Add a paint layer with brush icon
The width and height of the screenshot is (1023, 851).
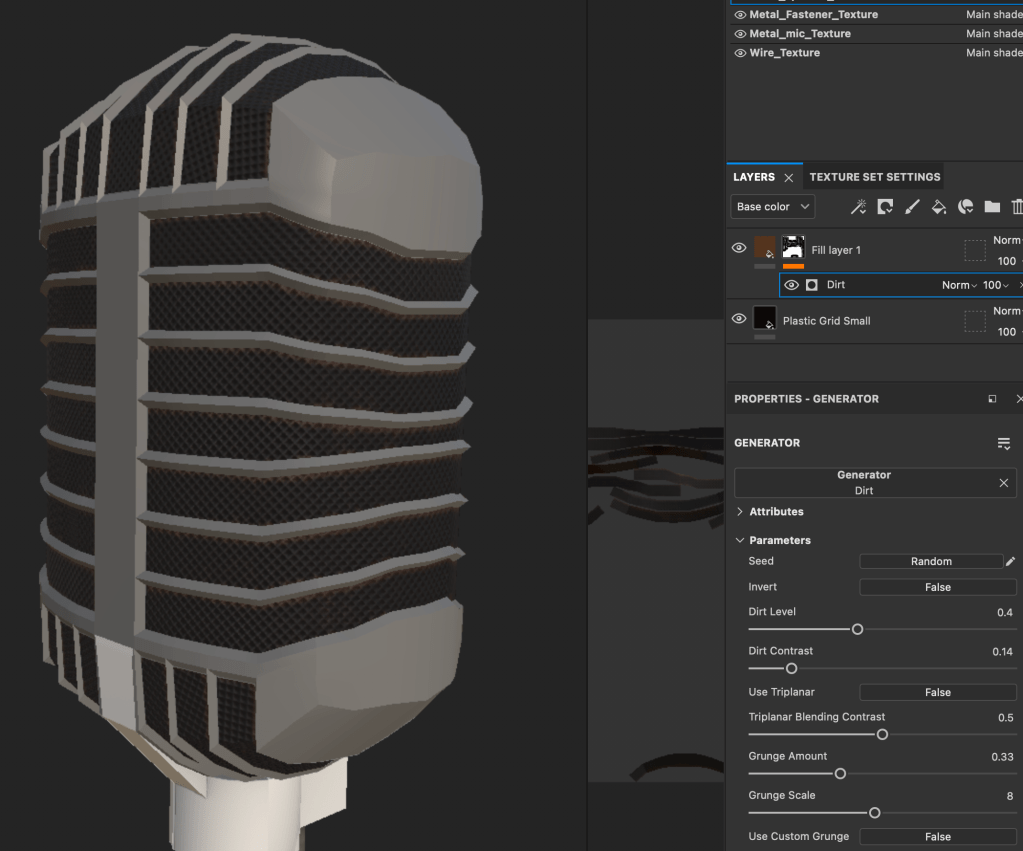[x=912, y=207]
